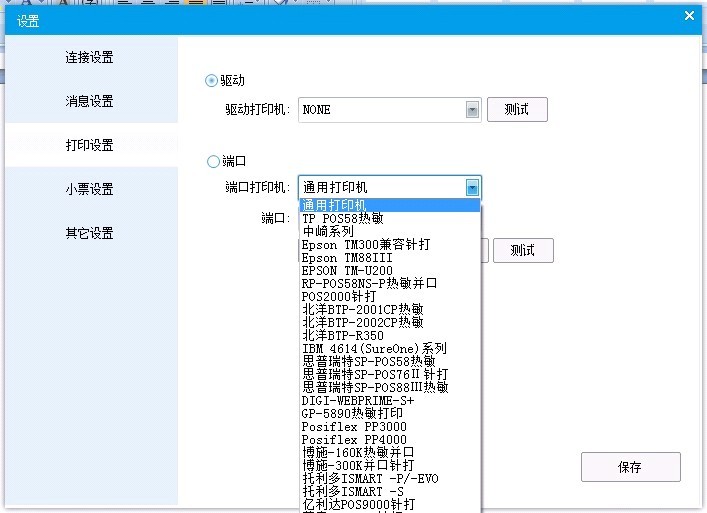This screenshot has width=707, height=513.
Task: Select the 端口 radio button
Action: click(x=211, y=161)
